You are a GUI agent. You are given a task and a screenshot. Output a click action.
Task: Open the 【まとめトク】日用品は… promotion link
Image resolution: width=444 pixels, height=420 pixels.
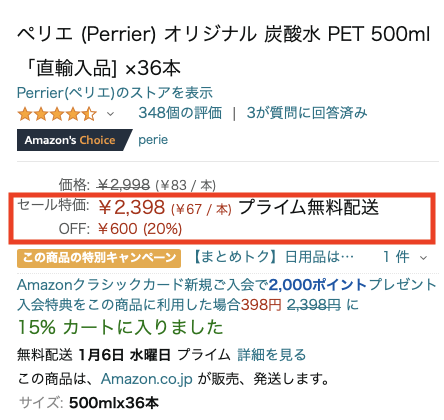click(x=273, y=257)
